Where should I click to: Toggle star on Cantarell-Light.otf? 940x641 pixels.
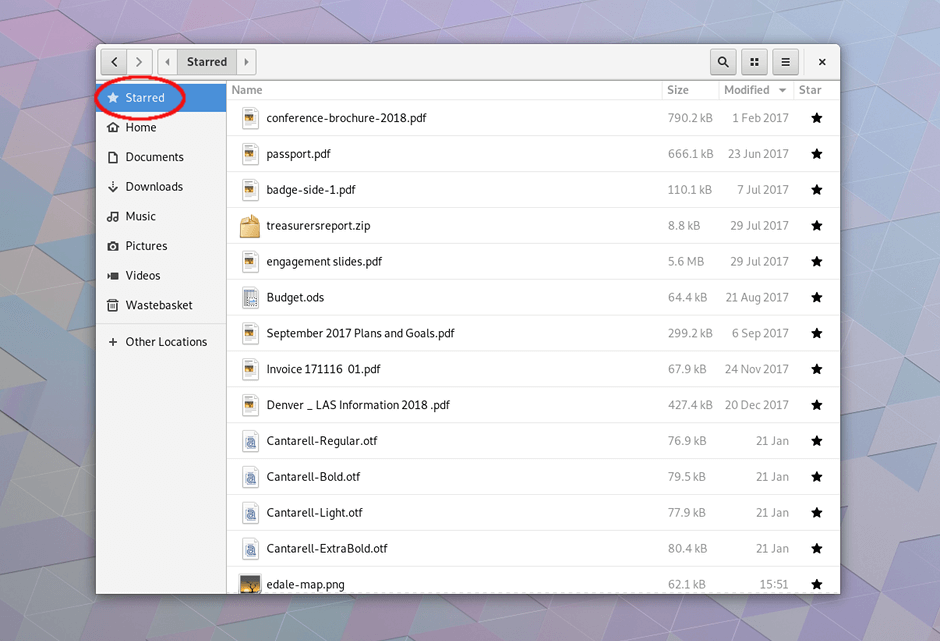[x=817, y=513]
